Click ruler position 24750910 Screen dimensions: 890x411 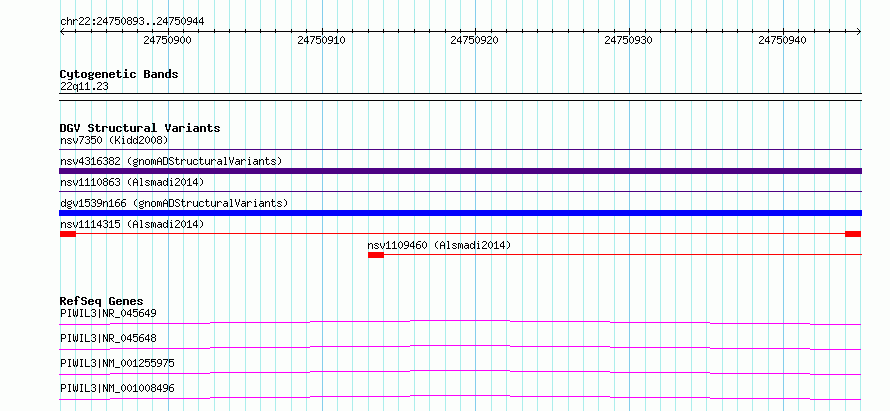(x=321, y=40)
